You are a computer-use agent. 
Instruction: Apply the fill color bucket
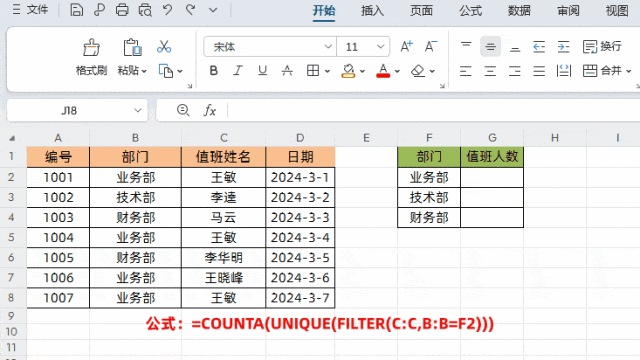(348, 71)
